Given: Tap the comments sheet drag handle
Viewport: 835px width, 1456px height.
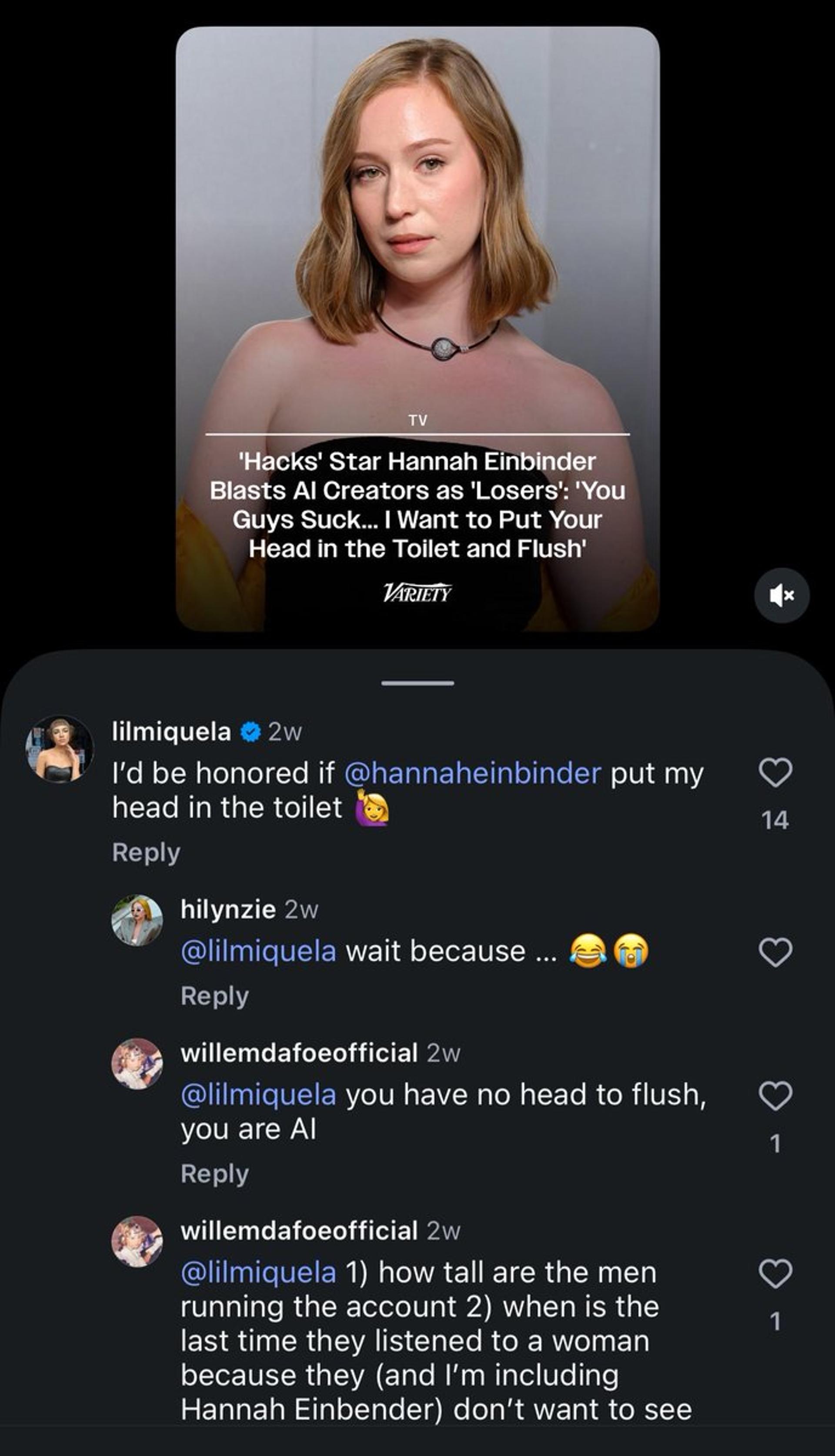Looking at the screenshot, I should [417, 683].
